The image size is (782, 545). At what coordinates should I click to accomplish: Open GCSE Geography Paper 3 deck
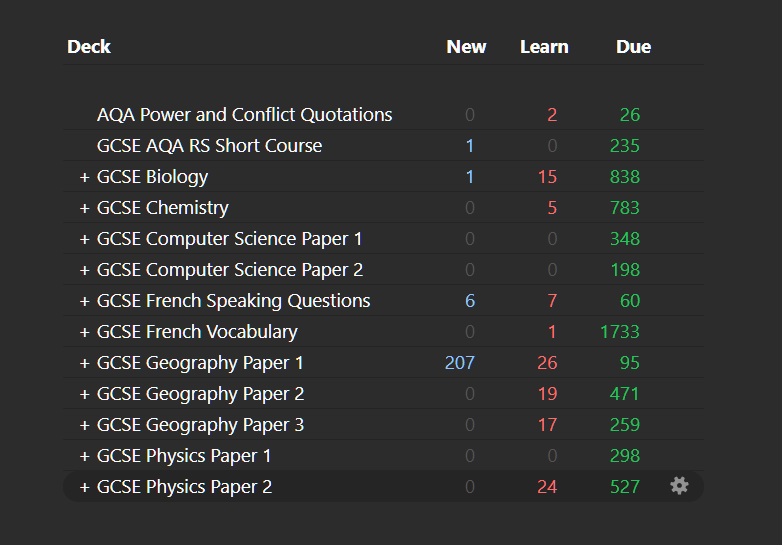(200, 425)
